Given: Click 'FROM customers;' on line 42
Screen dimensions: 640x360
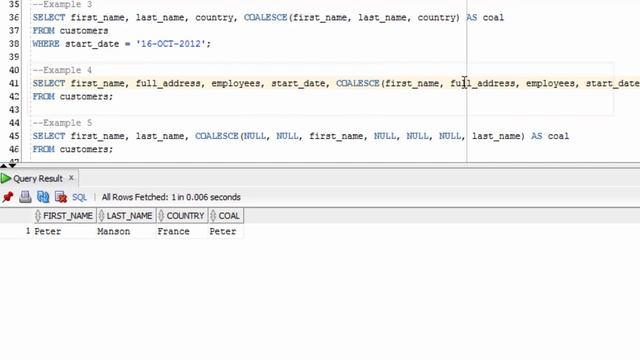Looking at the screenshot, I should click(73, 96).
